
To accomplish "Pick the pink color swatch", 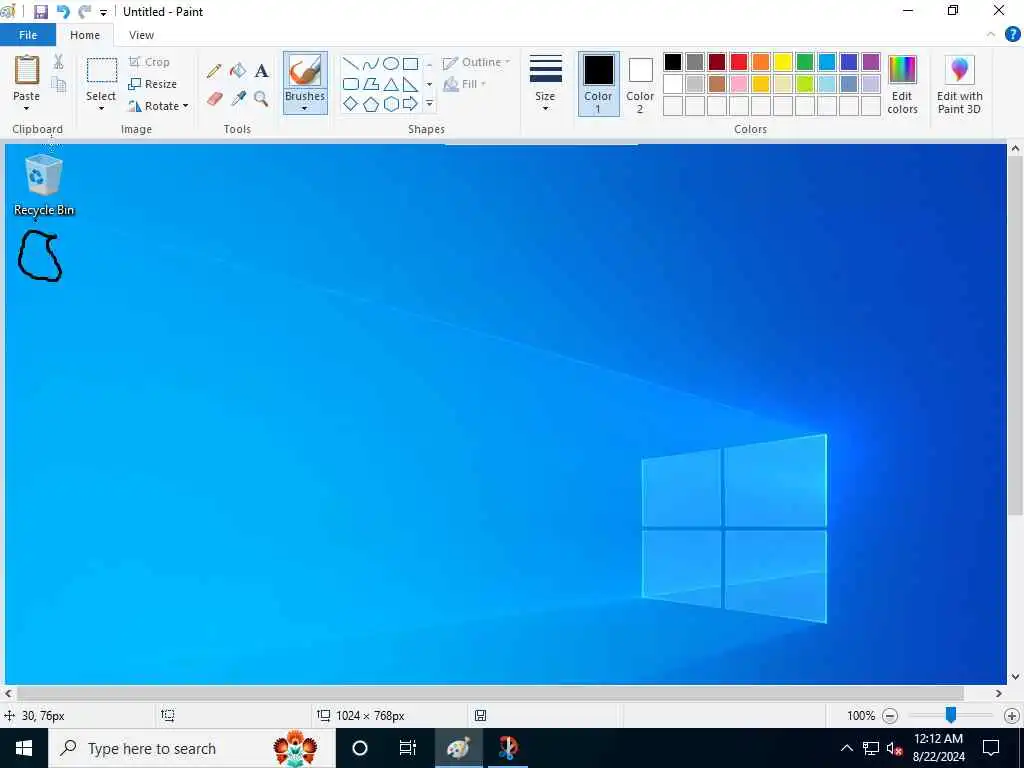I will pyautogui.click(x=739, y=84).
